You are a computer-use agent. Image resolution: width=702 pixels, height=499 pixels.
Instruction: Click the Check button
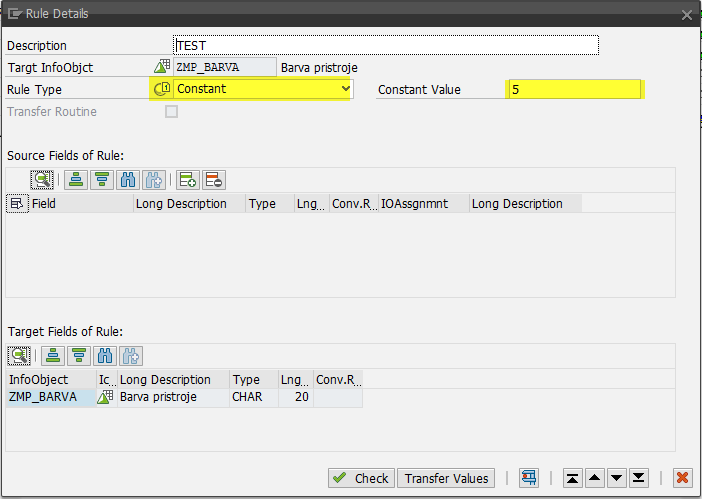click(361, 478)
